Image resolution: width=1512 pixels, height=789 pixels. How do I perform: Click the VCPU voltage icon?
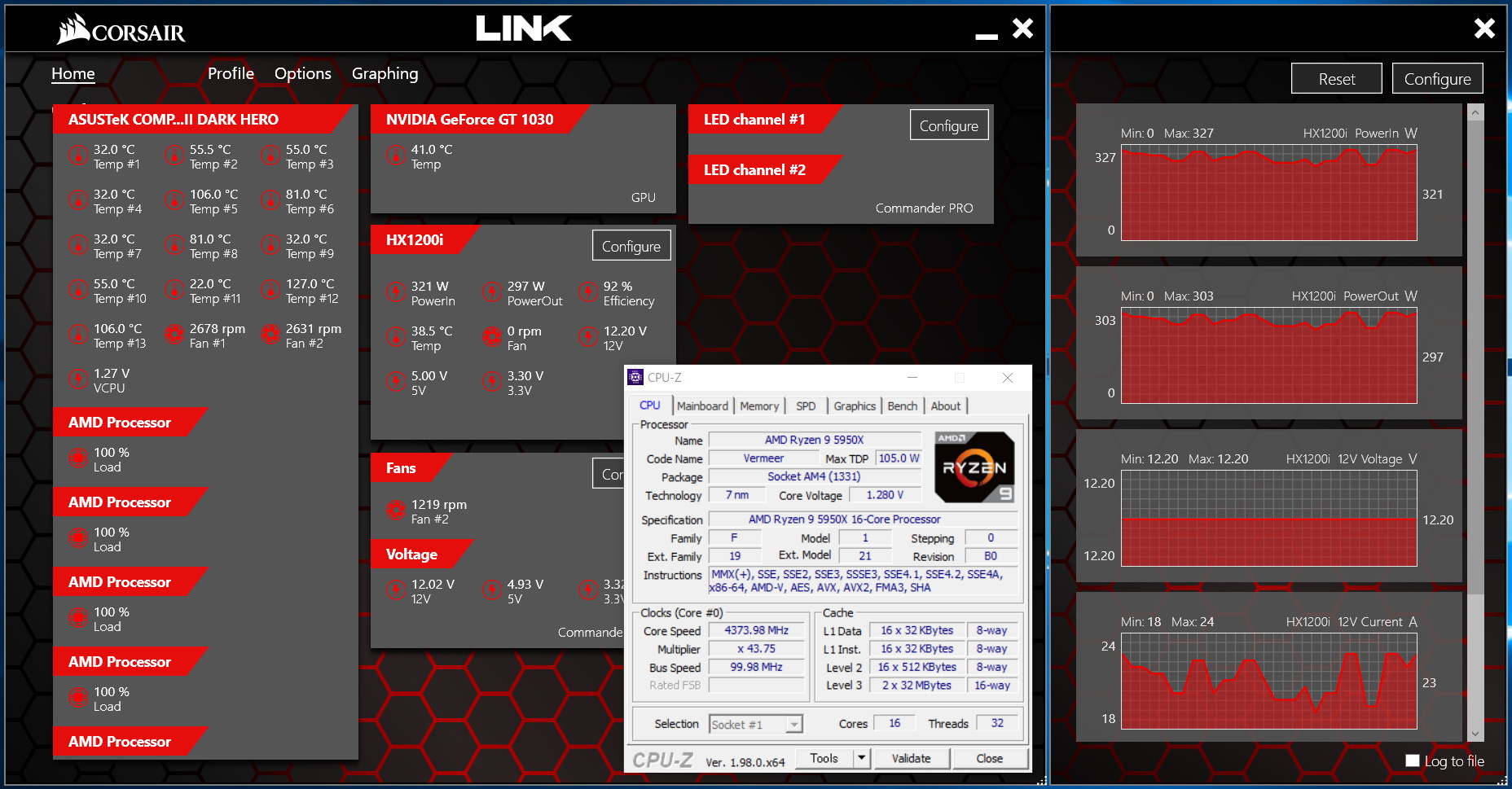78,379
